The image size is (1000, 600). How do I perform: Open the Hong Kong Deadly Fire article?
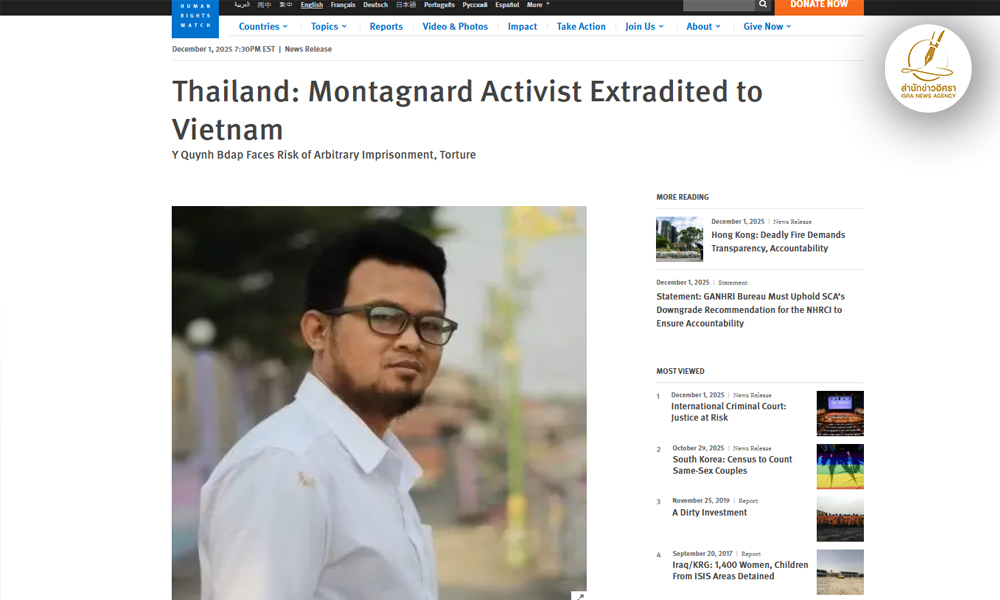tap(778, 242)
